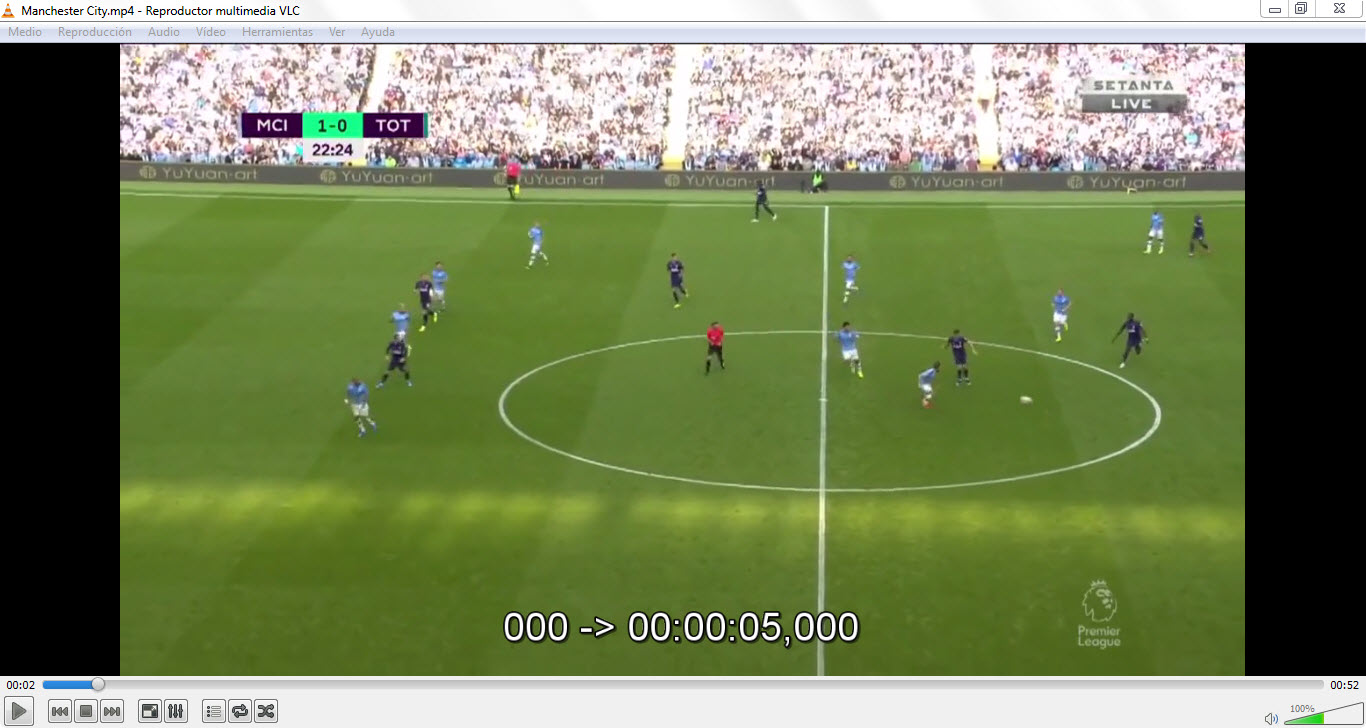Screen dimensions: 1366x728
Task: Open the Medio menu
Action: [25, 32]
